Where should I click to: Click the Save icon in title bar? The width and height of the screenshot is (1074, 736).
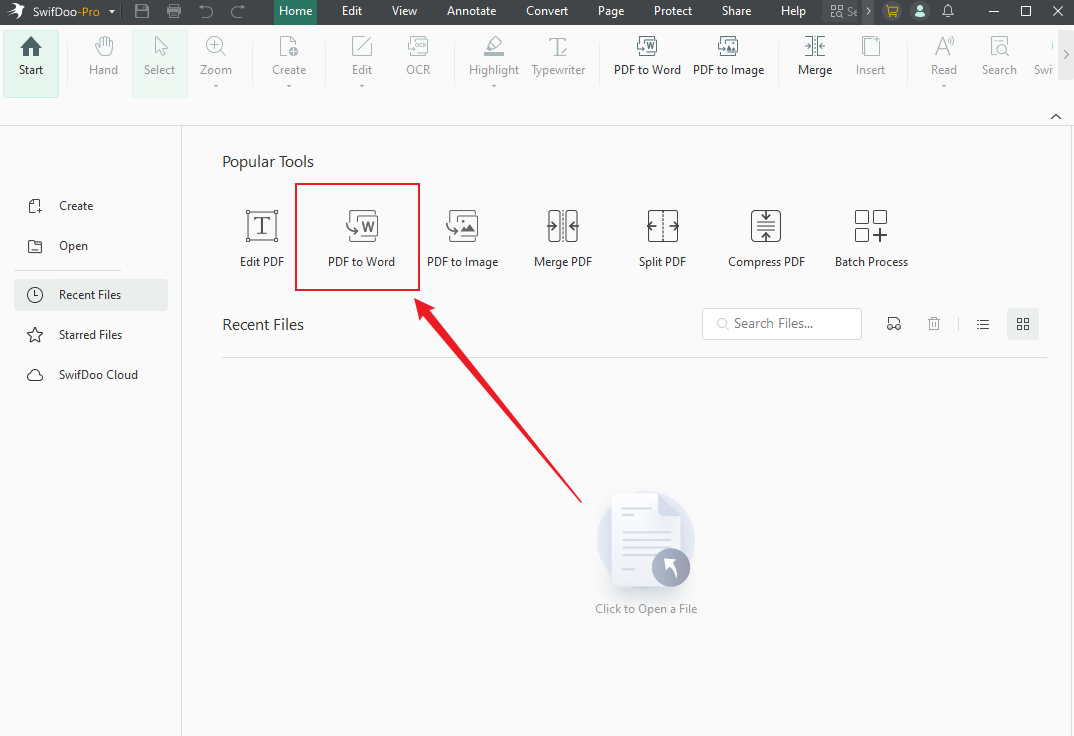tap(142, 11)
